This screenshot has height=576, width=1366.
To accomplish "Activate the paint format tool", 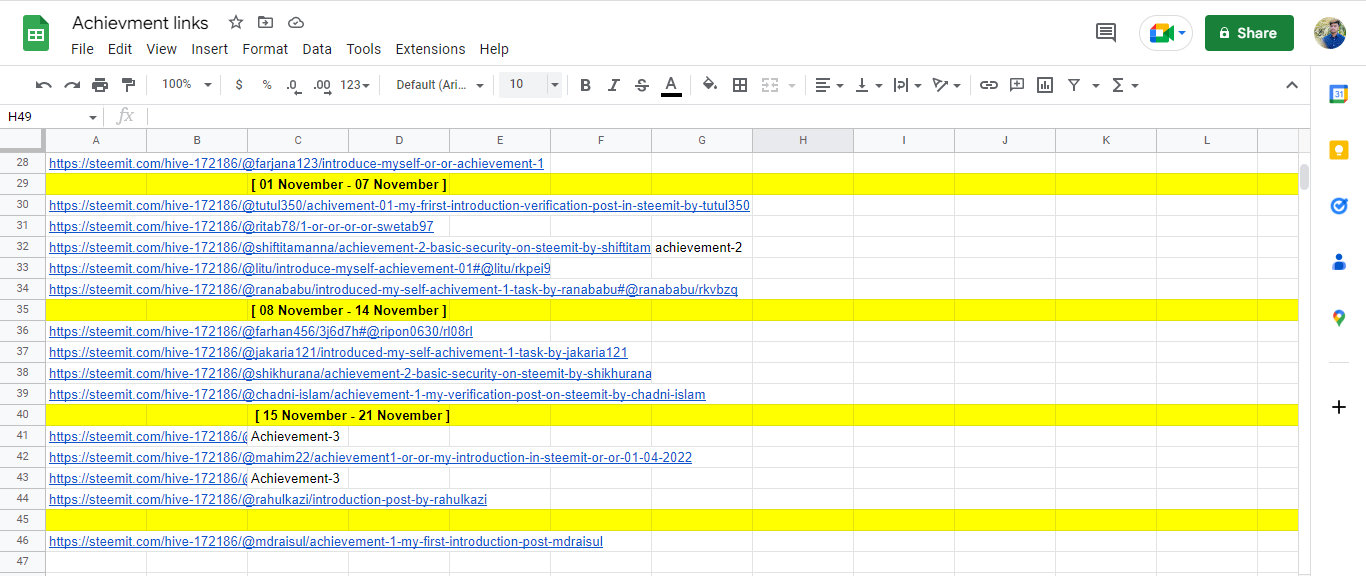I will point(128,85).
